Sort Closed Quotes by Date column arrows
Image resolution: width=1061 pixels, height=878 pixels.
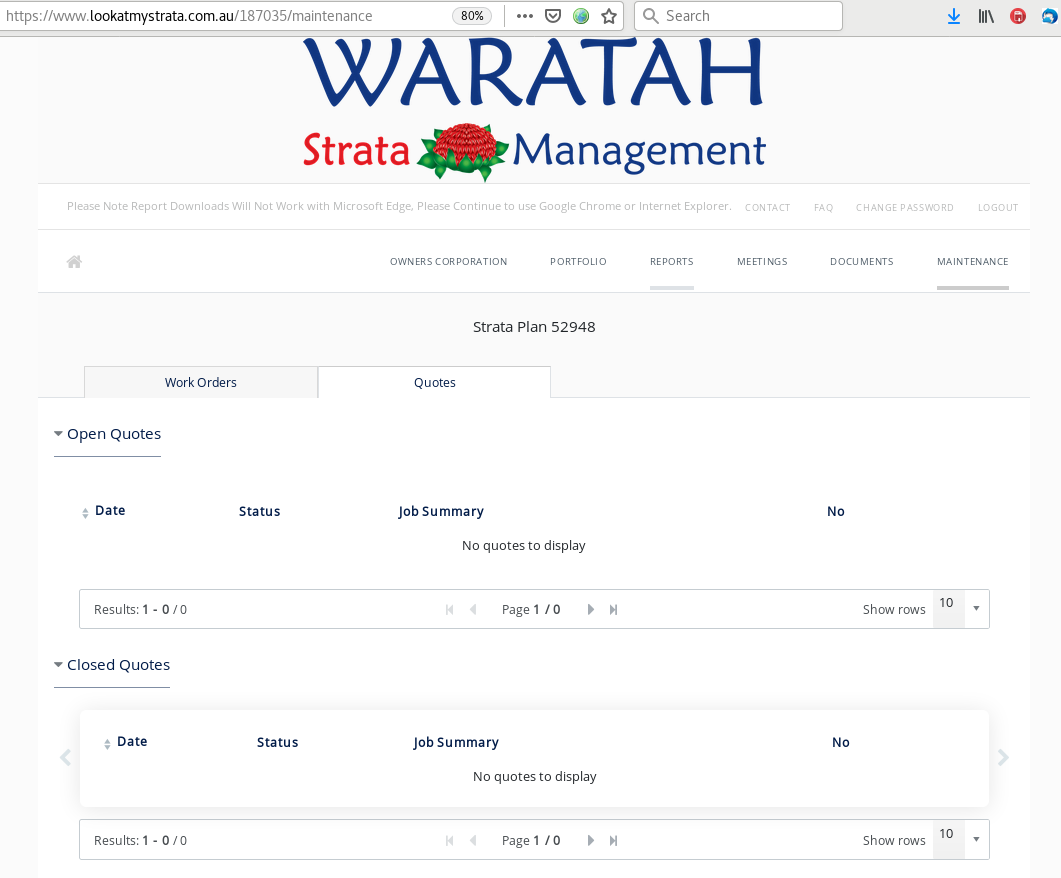pyautogui.click(x=107, y=744)
